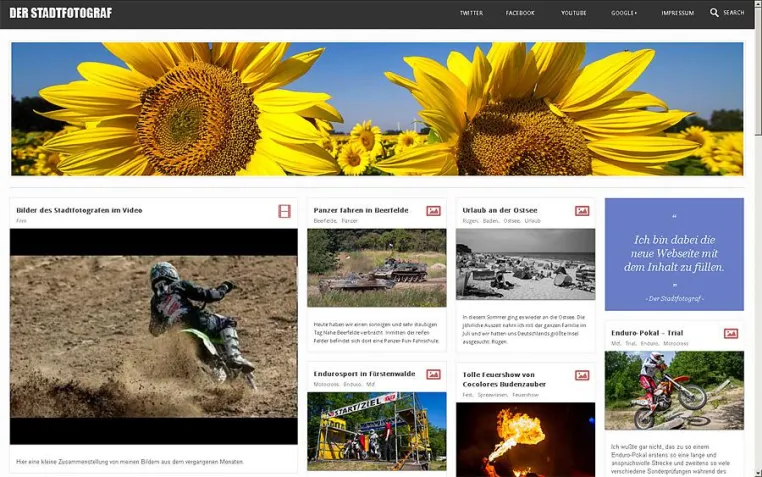Click the image icon on Enduro-Pokal – Trial

coord(731,333)
